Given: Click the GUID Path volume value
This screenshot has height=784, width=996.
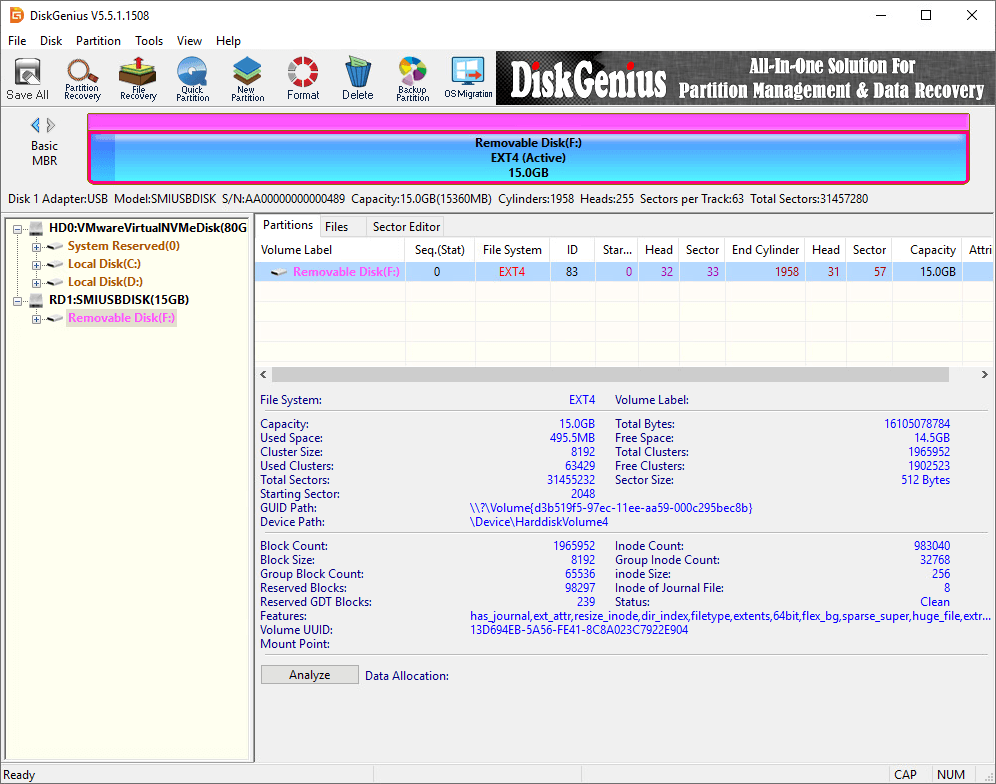Looking at the screenshot, I should coord(611,508).
